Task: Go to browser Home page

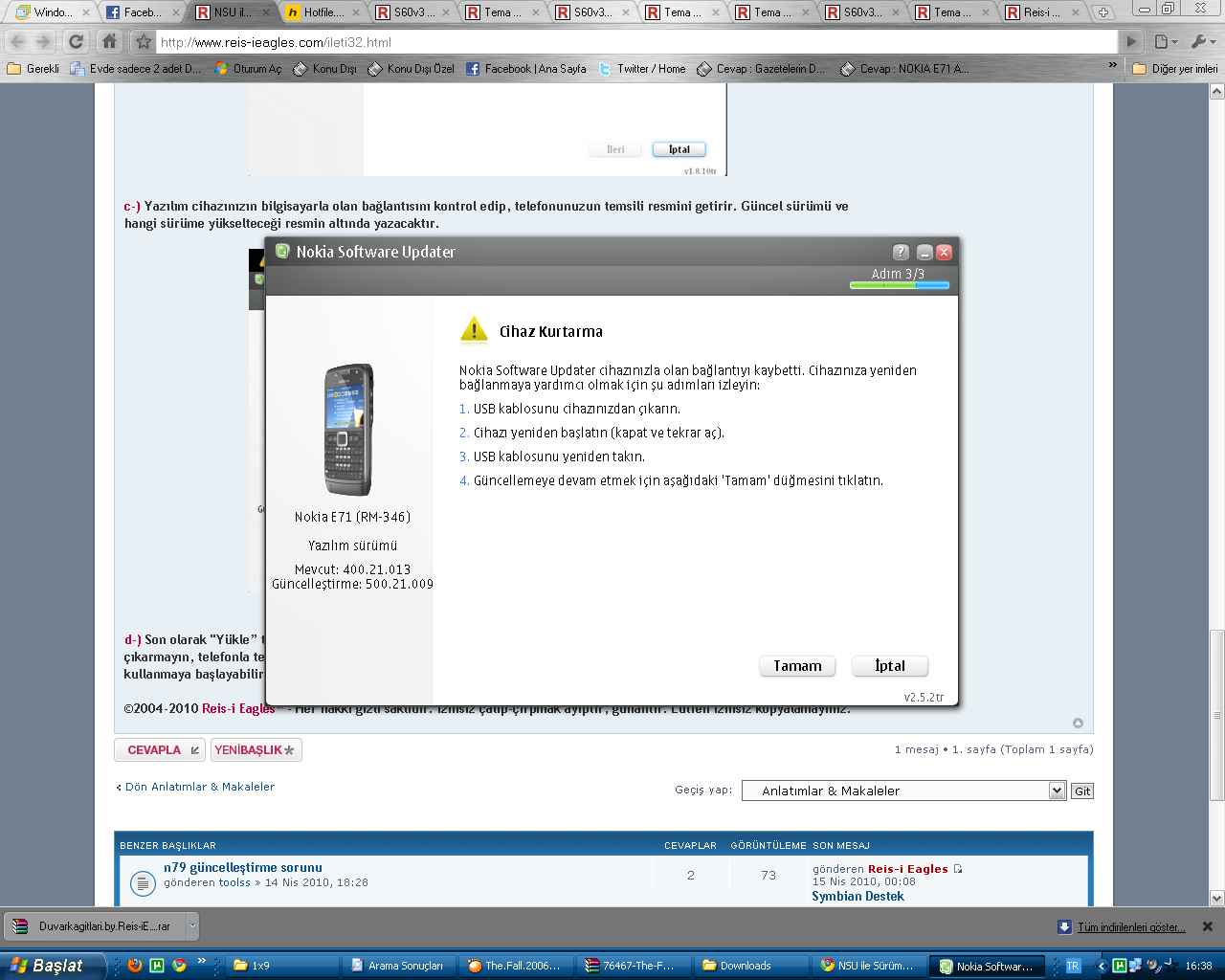Action: 109,42
